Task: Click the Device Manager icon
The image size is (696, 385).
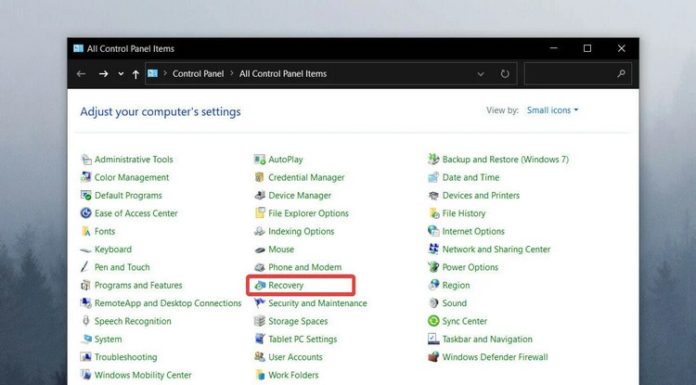Action: click(x=259, y=195)
